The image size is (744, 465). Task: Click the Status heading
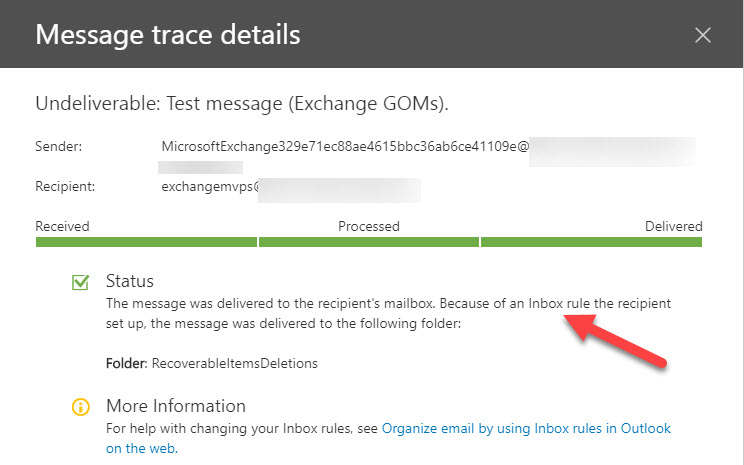click(x=130, y=281)
